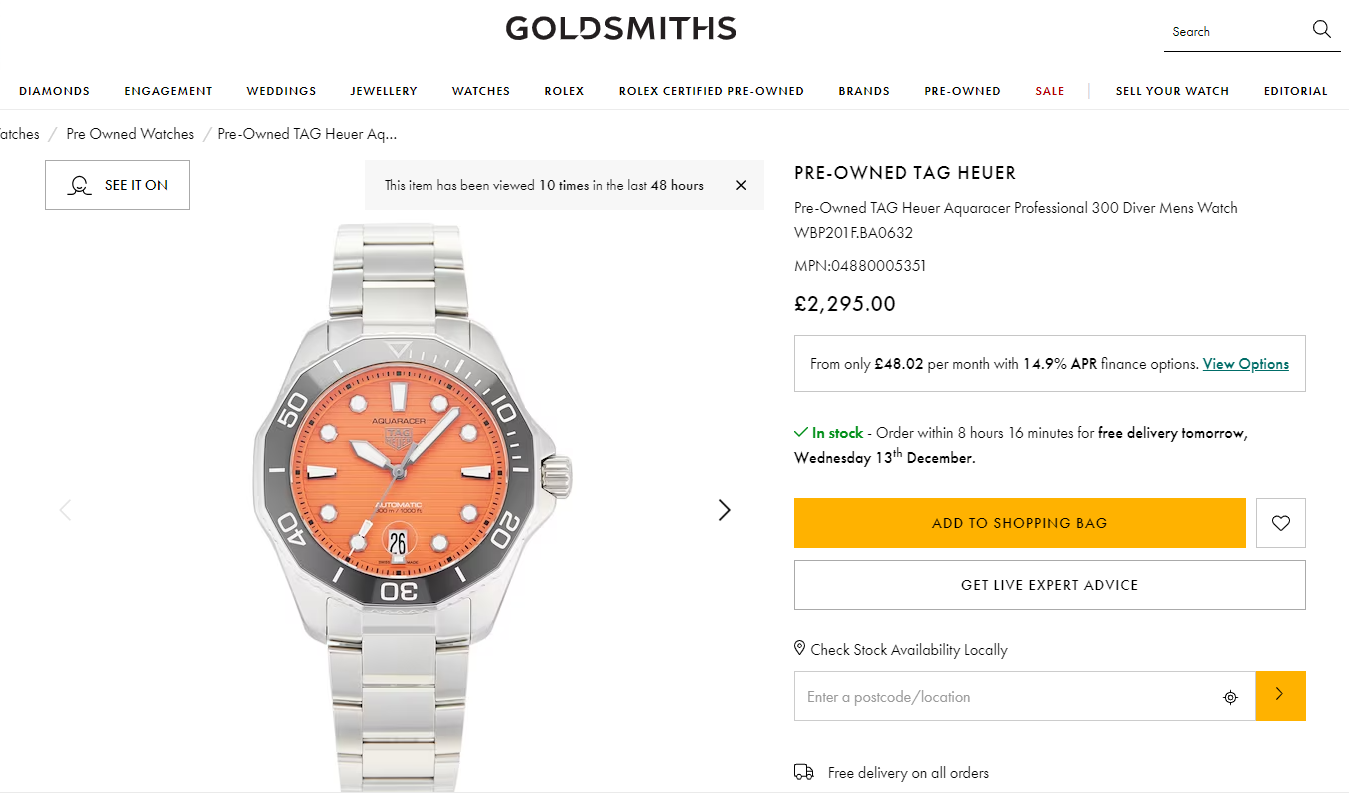Show previous watch image arrow
This screenshot has width=1349, height=797.
click(66, 510)
